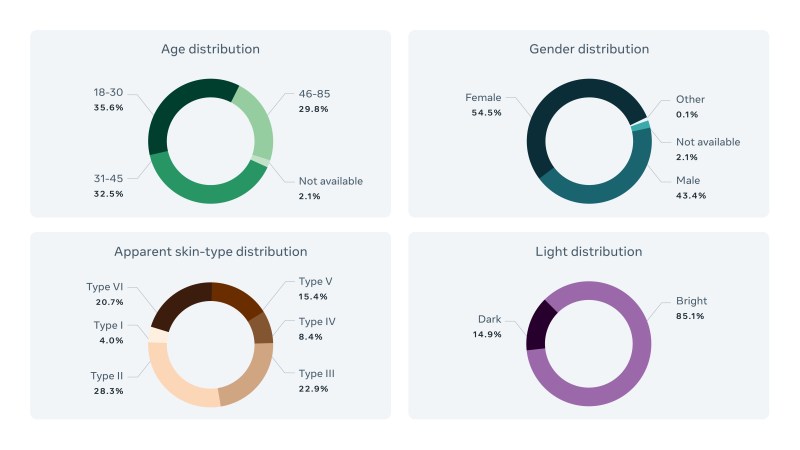Click the "Age distribution" chart title
Viewport: 800px width, 450px height.
(210, 49)
